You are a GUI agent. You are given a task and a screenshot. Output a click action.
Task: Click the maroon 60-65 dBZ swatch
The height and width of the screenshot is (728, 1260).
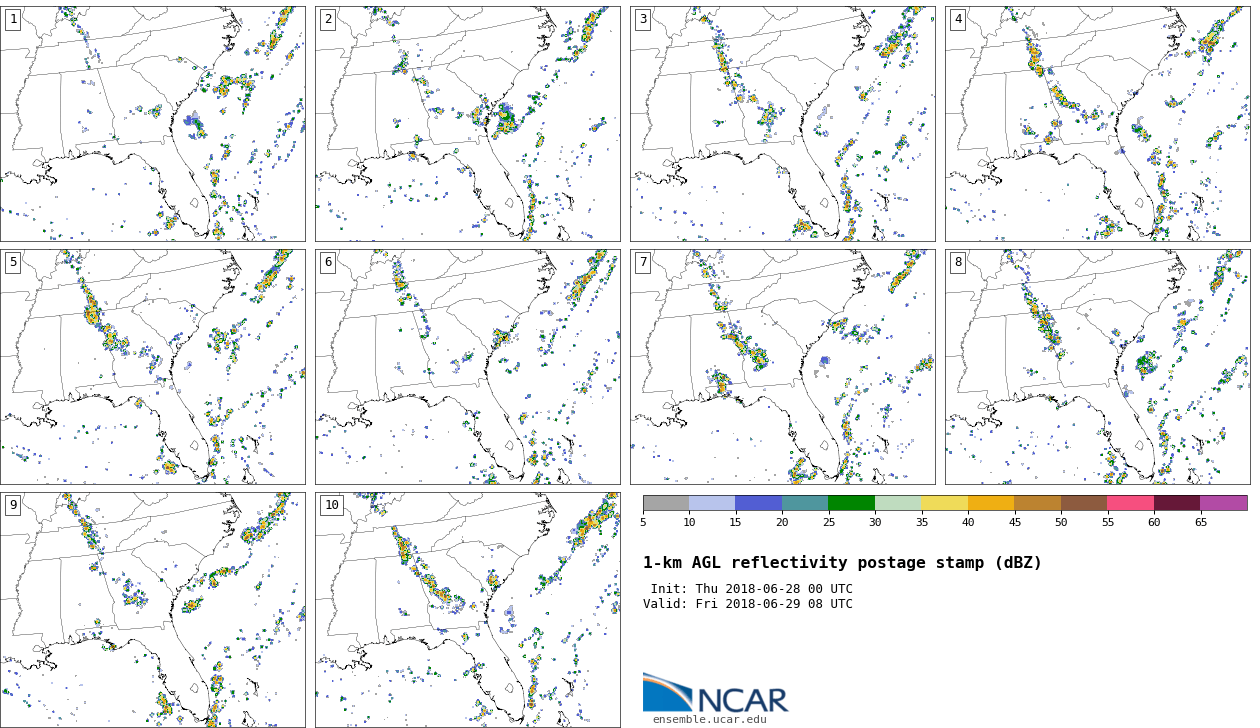click(1177, 503)
